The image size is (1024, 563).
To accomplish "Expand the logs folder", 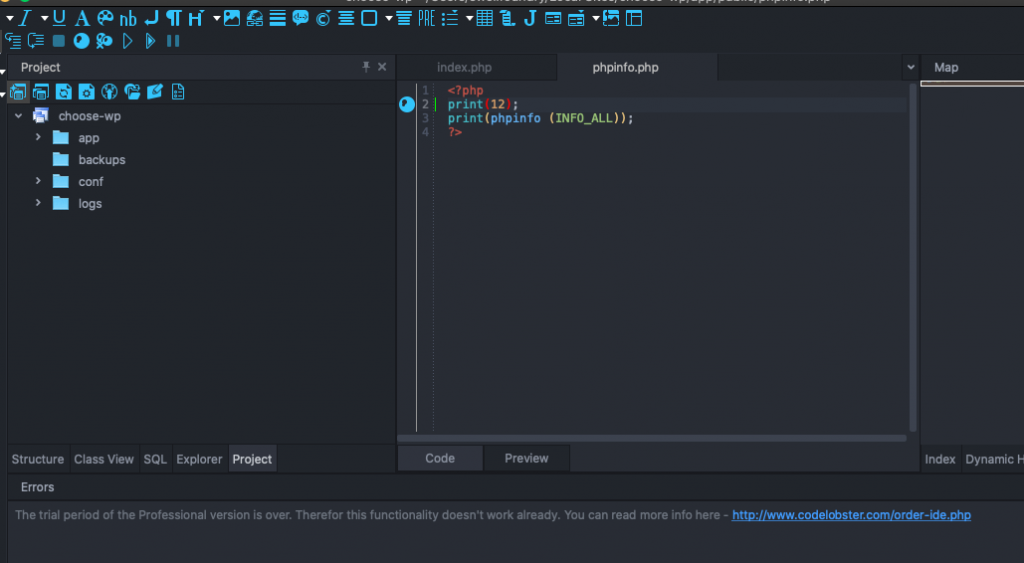I will (38, 203).
